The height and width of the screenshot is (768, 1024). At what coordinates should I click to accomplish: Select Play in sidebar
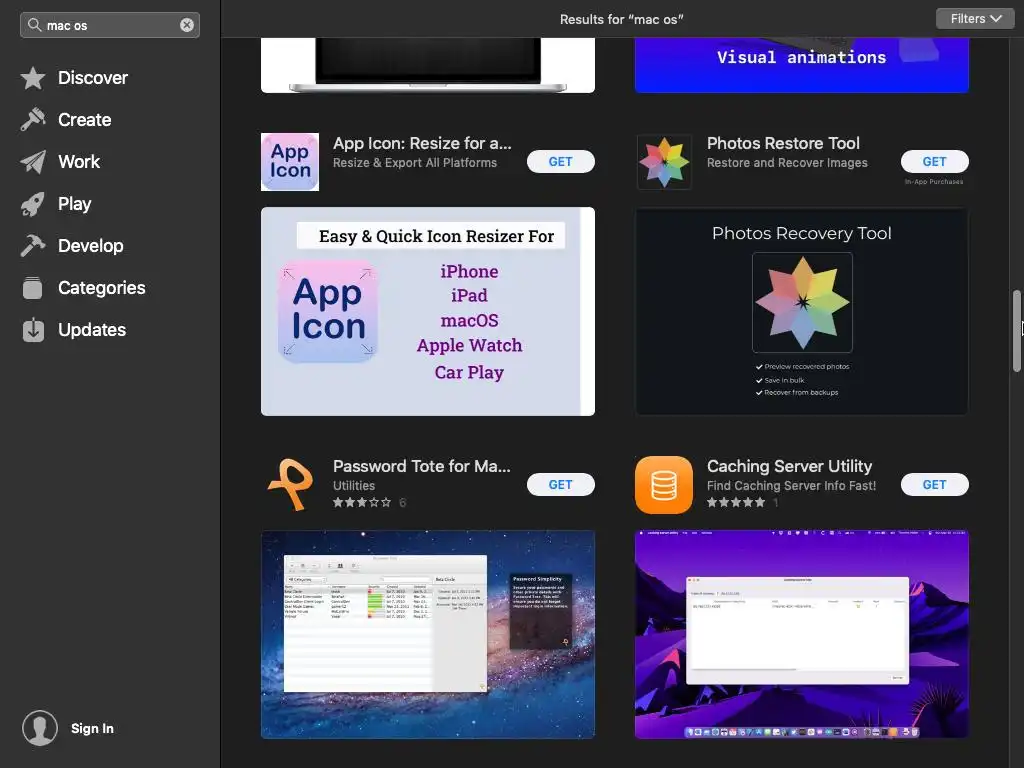[x=74, y=204]
